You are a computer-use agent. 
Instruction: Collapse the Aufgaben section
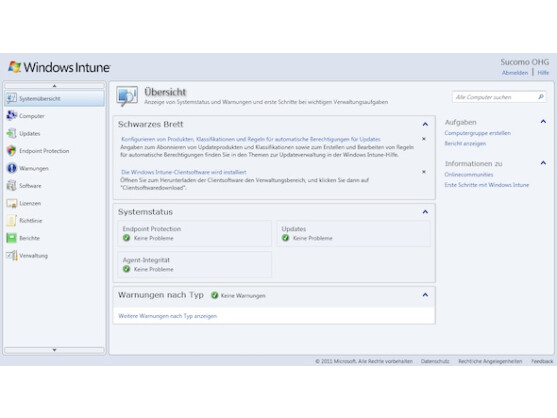(x=543, y=121)
